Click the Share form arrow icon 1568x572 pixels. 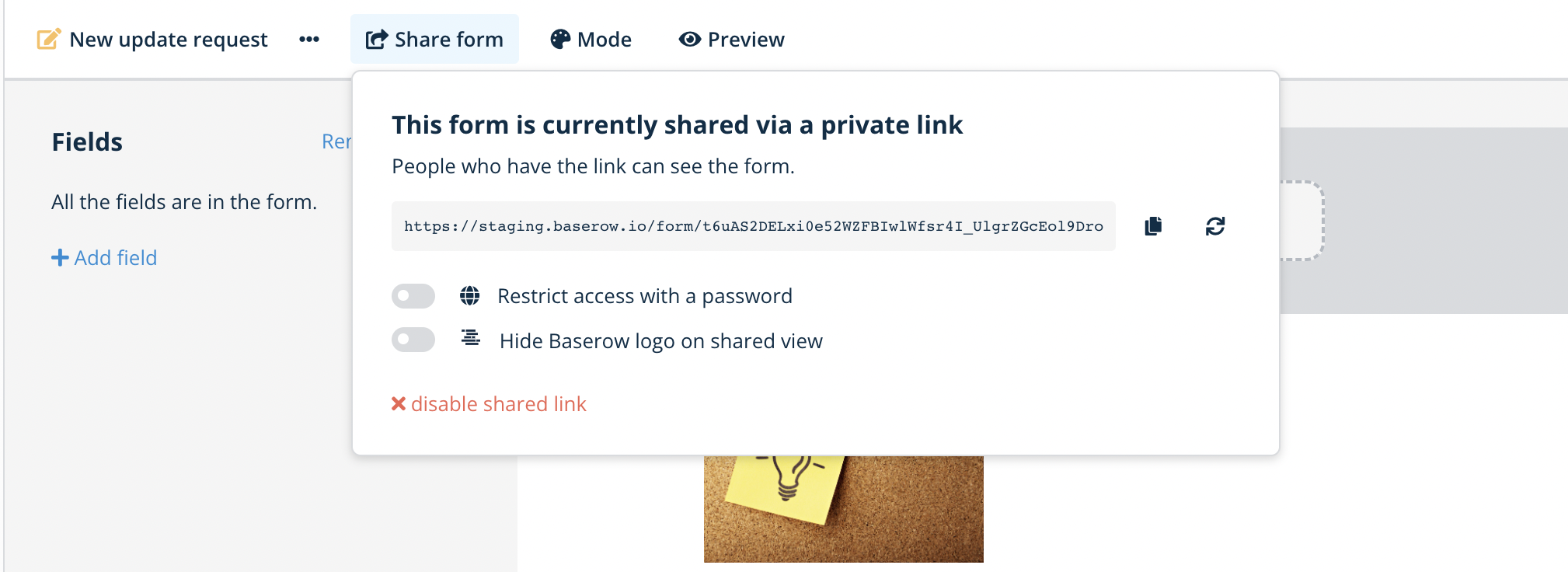(376, 38)
